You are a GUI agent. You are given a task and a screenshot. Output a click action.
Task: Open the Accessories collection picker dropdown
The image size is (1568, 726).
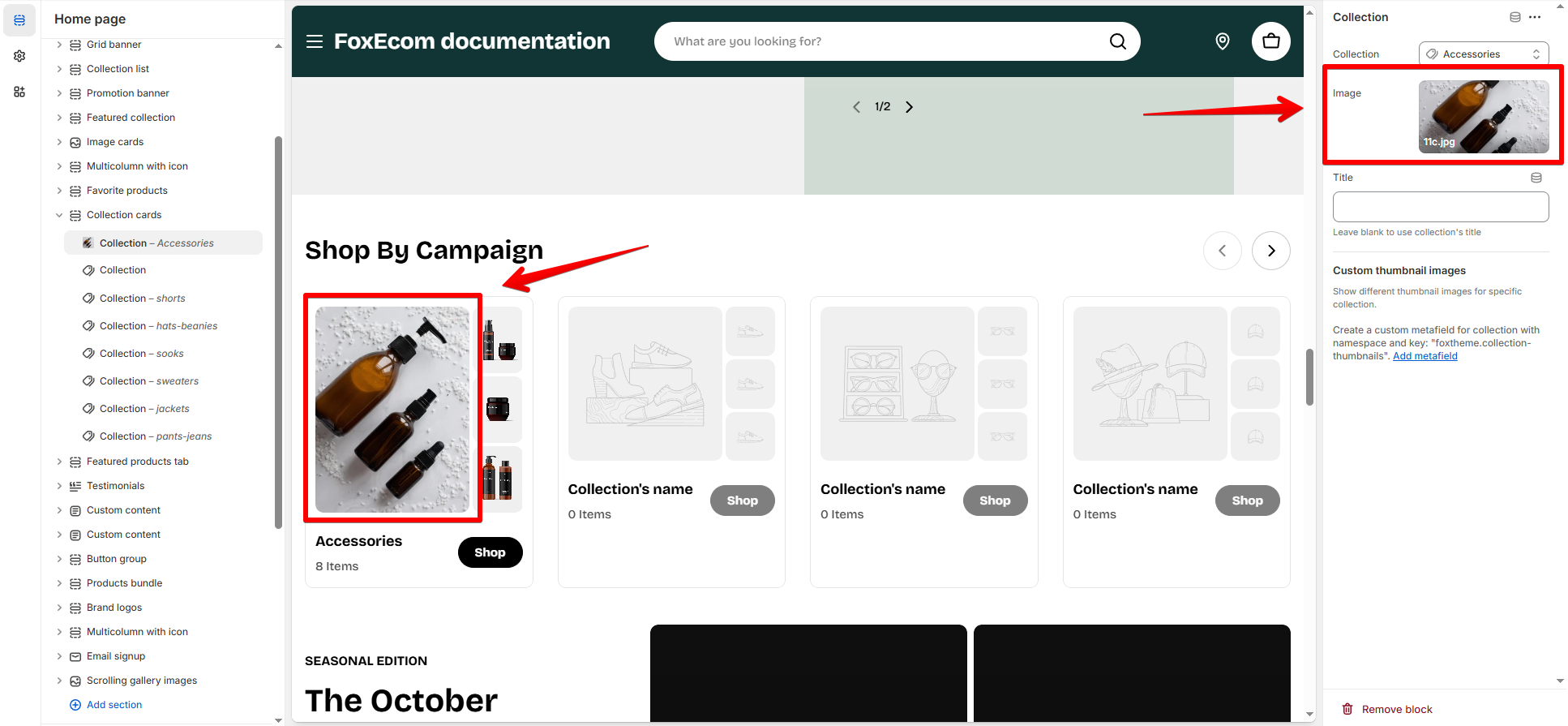coord(1484,54)
